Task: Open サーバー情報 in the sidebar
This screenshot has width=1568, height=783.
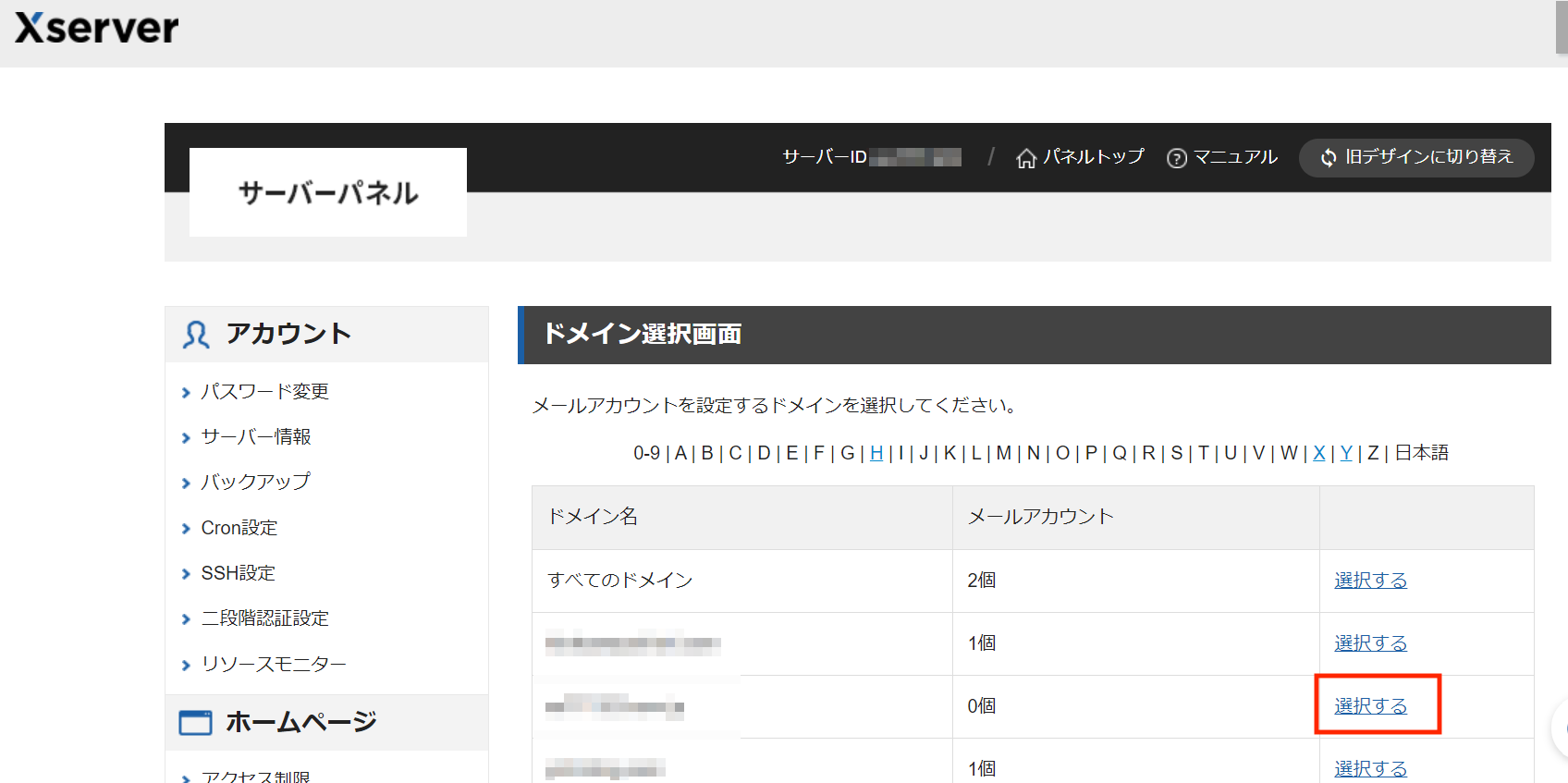Action: pyautogui.click(x=256, y=436)
